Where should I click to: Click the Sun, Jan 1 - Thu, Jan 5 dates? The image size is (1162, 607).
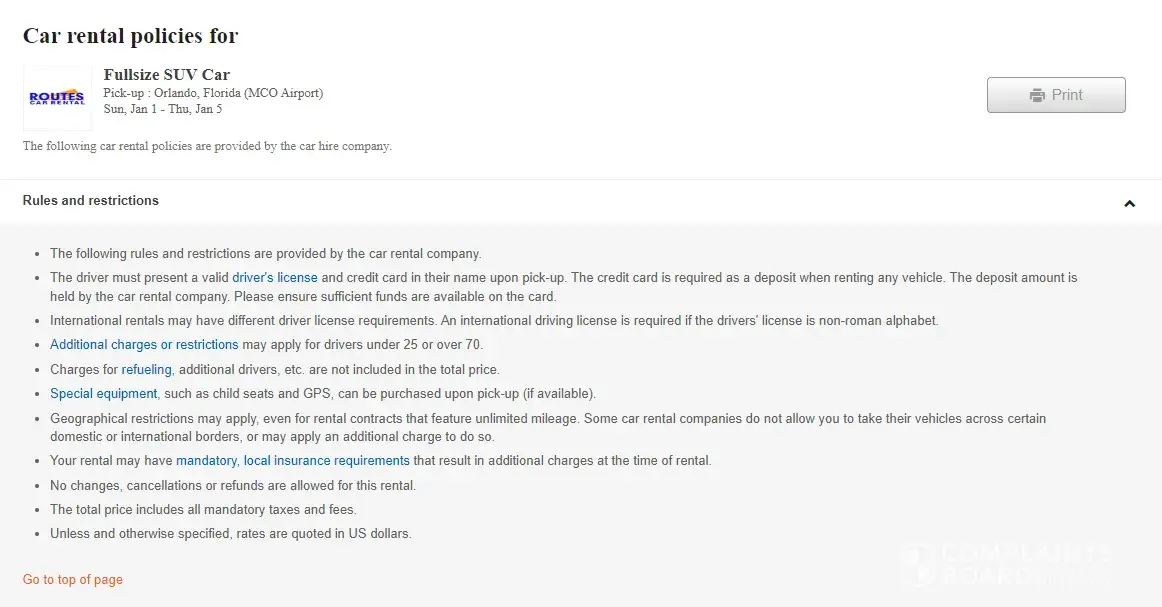(163, 109)
